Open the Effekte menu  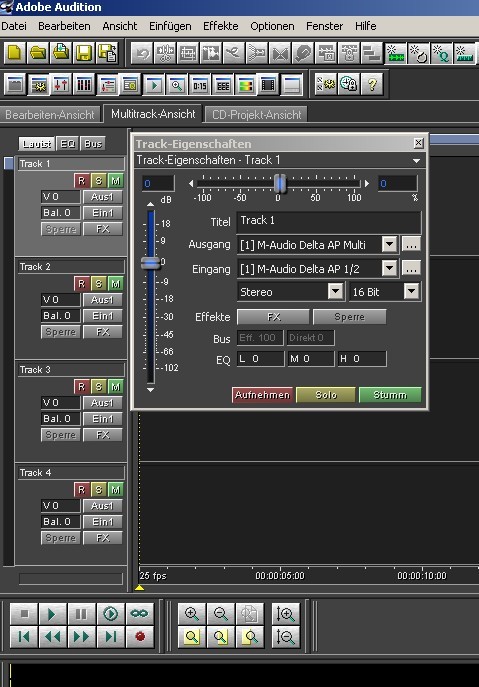point(220,26)
